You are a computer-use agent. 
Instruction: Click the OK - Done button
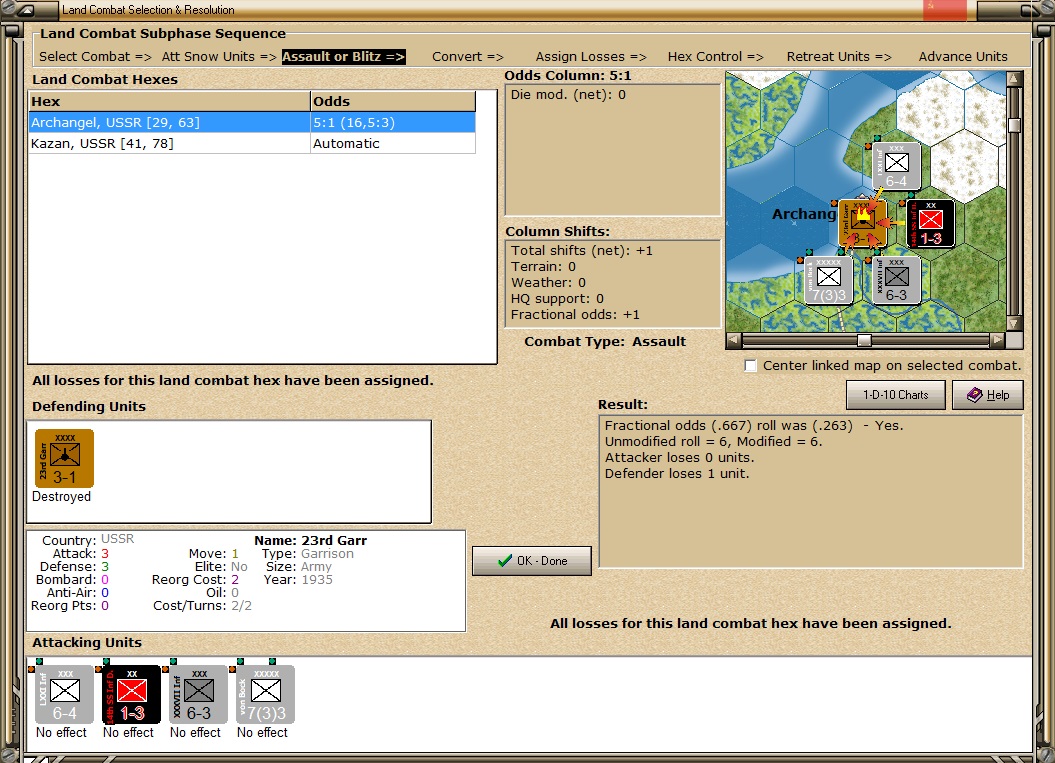[x=532, y=560]
